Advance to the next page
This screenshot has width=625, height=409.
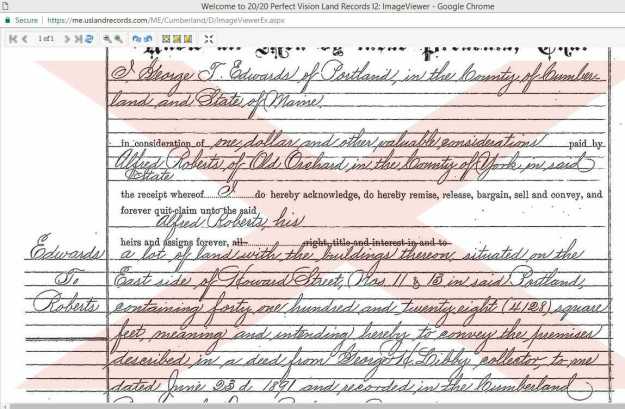67,38
